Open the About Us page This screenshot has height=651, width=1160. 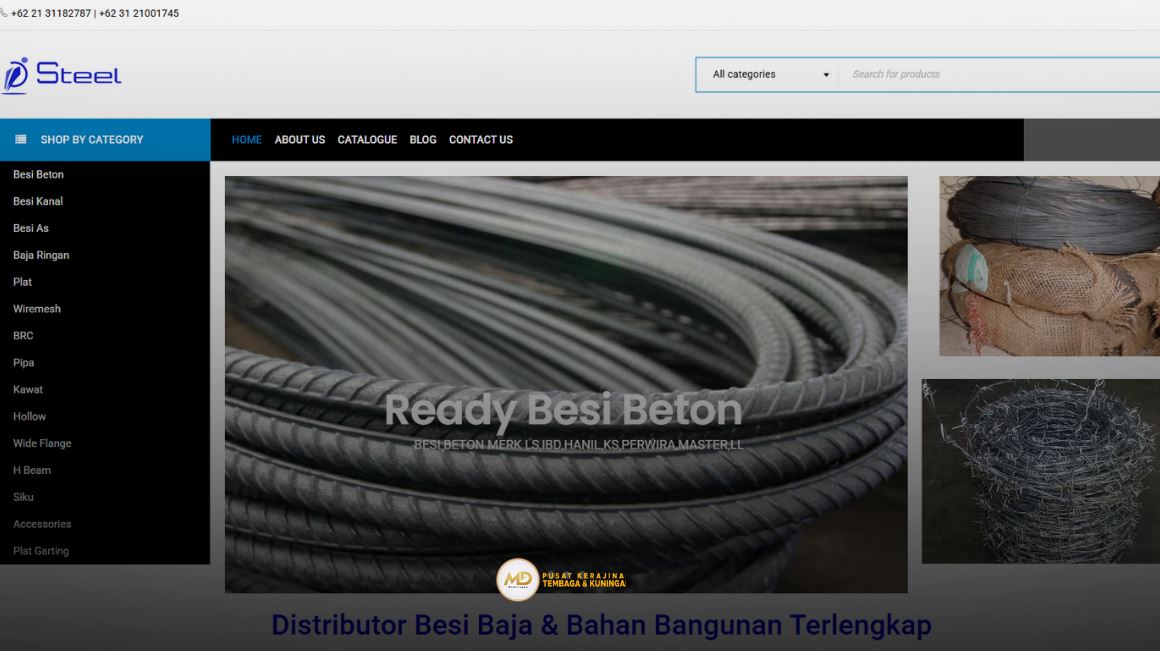click(x=300, y=140)
